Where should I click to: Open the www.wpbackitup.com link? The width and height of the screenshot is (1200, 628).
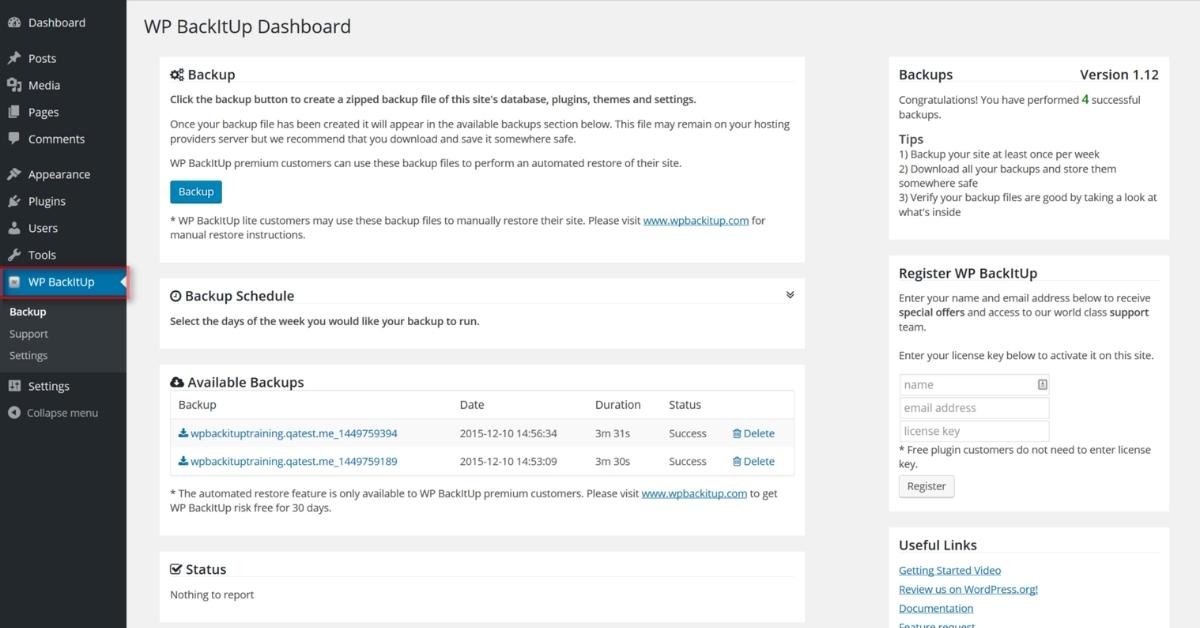point(697,219)
